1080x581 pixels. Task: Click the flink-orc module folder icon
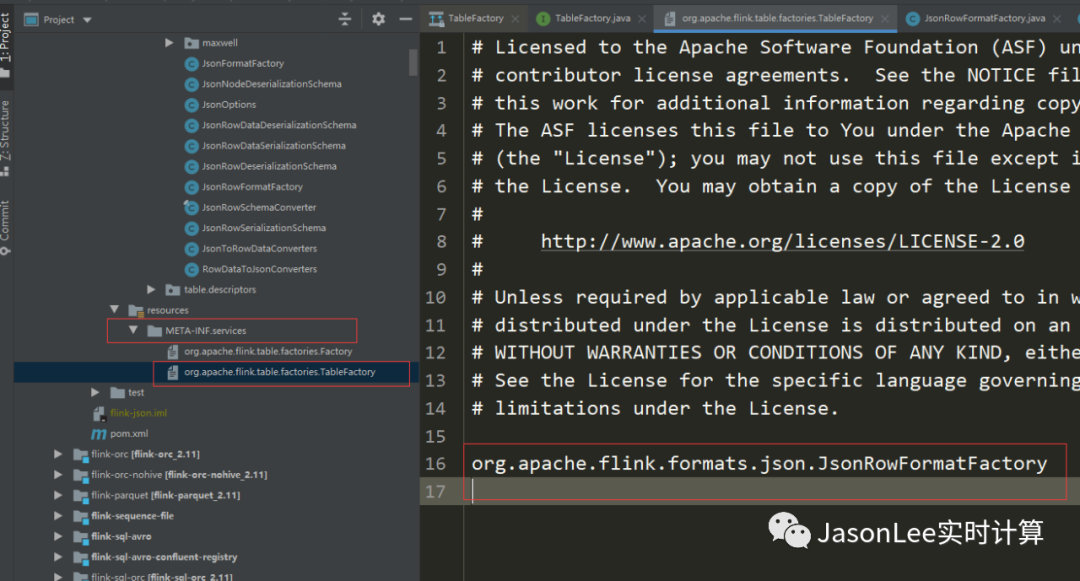pos(81,454)
